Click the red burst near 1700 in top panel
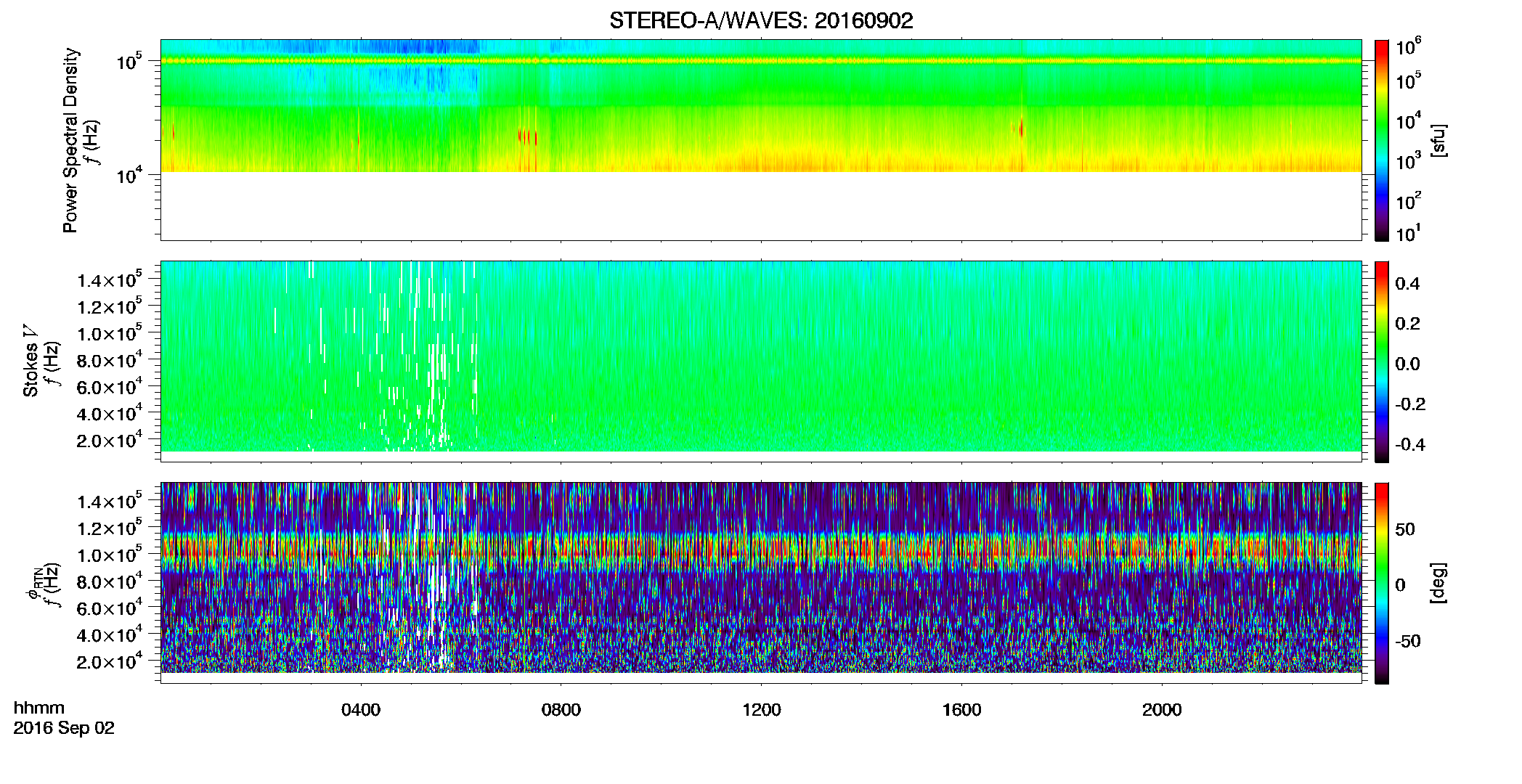Image resolution: width=1522 pixels, height=784 pixels. [1021, 128]
